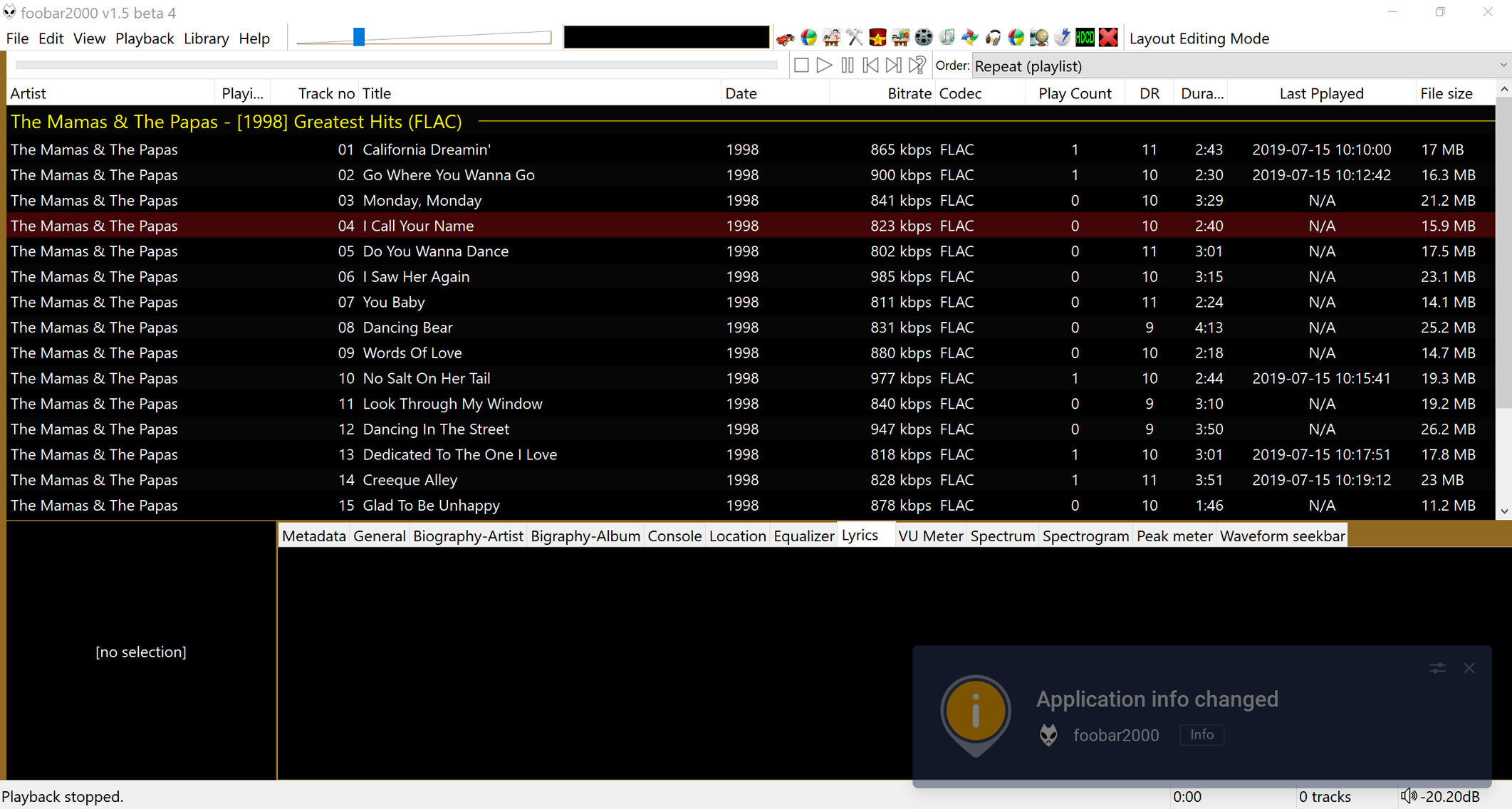Click the seek bar below the menu
The image size is (1512, 809).
click(396, 66)
